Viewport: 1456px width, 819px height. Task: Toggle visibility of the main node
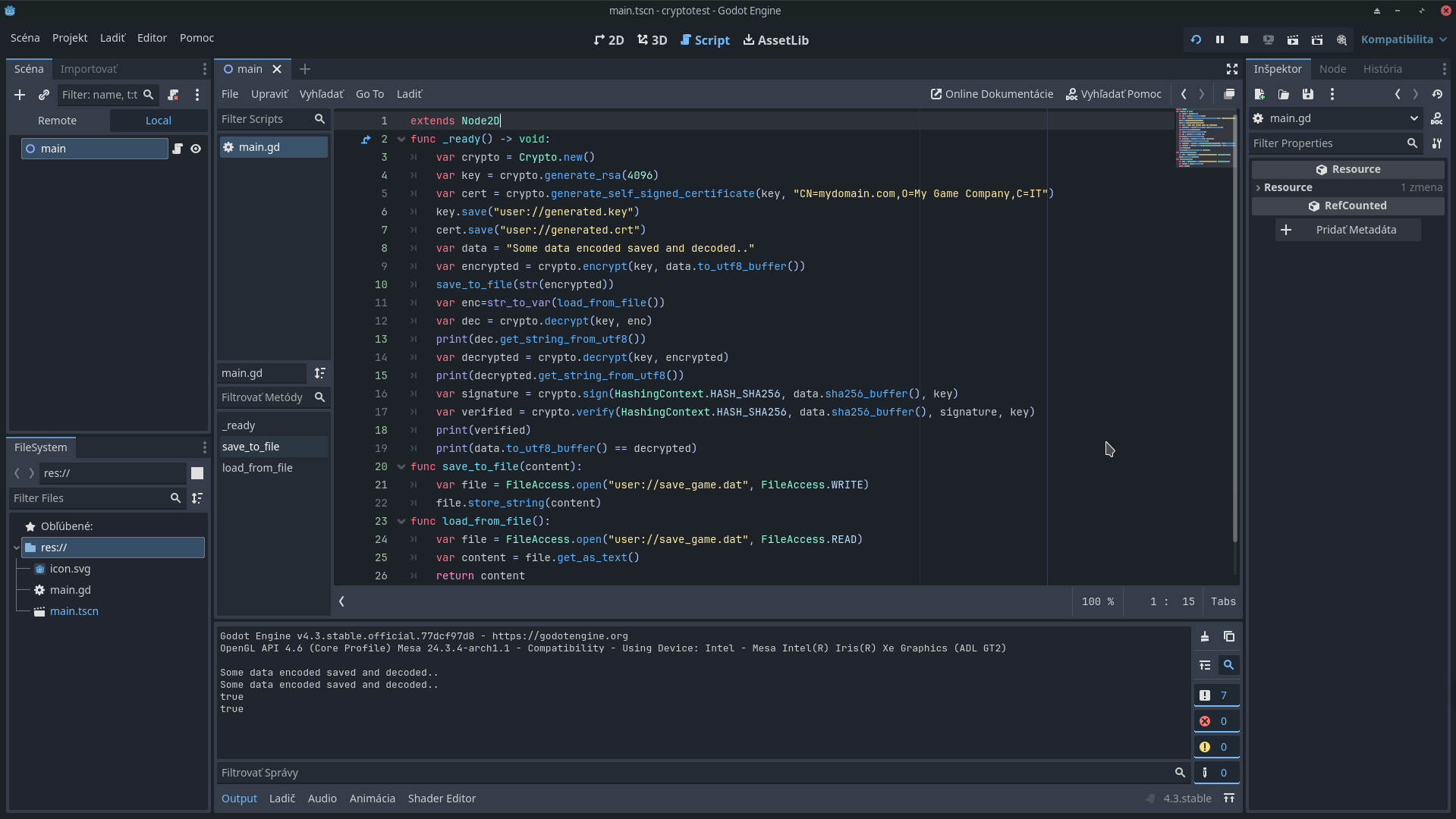point(196,149)
